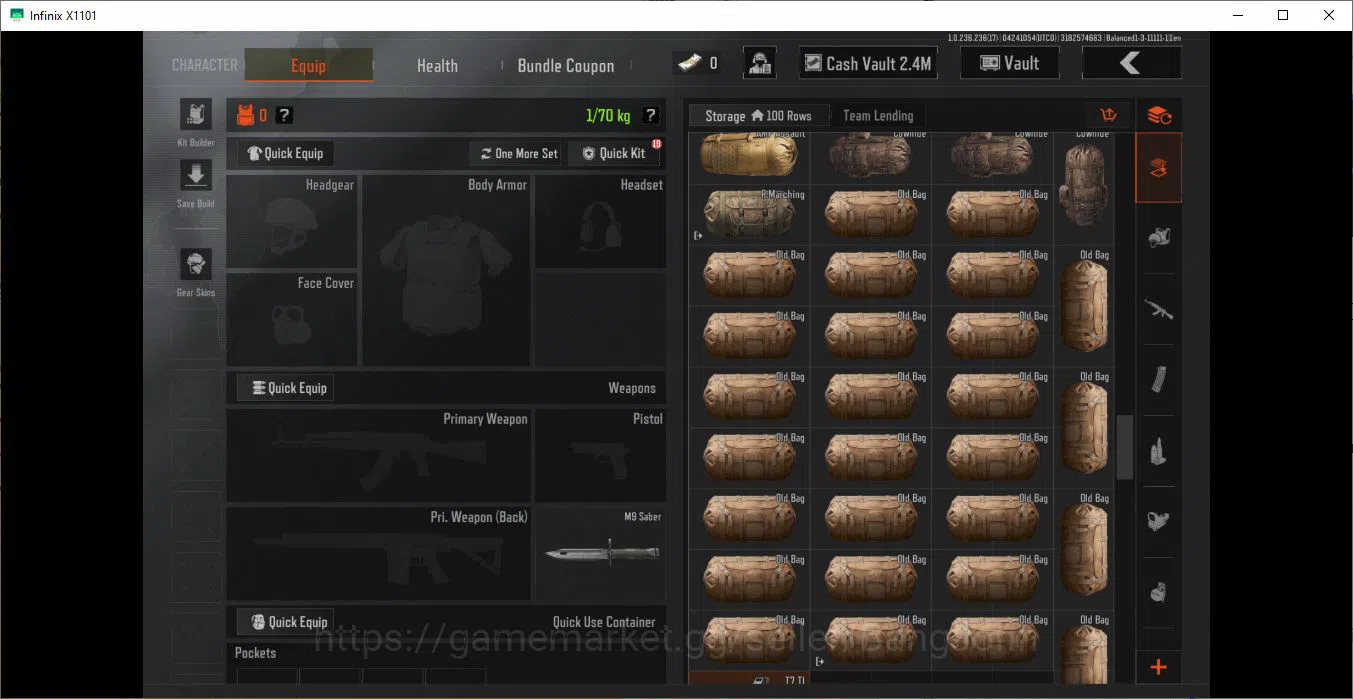
Task: Click the Save Build icon
Action: (195, 175)
